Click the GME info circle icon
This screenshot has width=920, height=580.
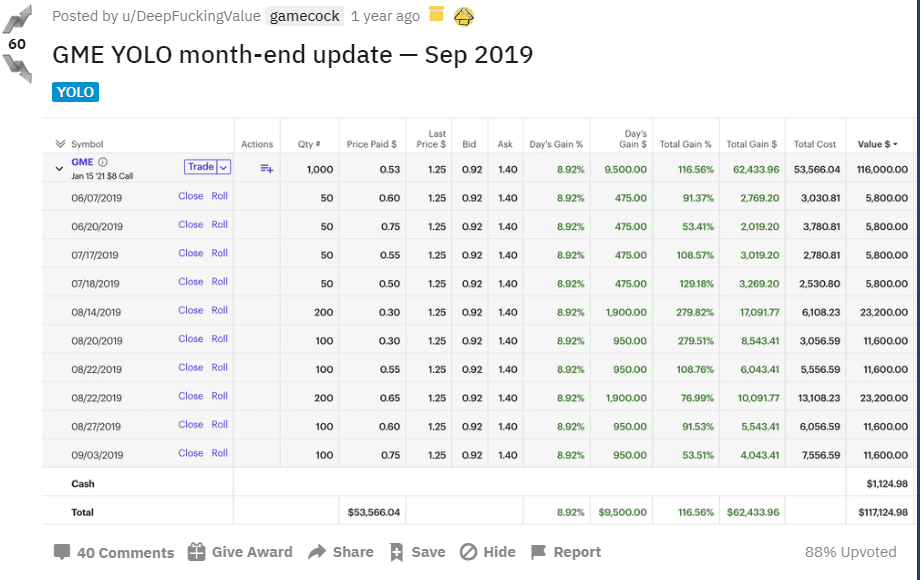(103, 162)
